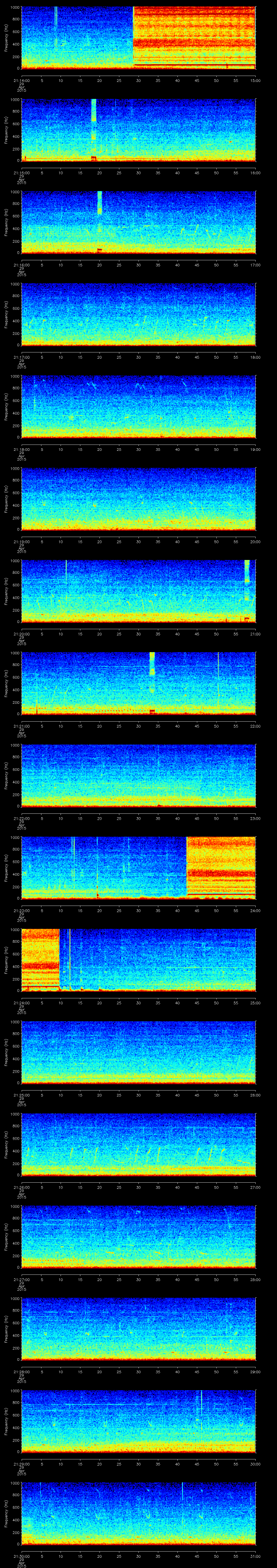Click the spectrogram panel starting at 21:16:00
The image size is (277, 1568).
click(138, 222)
